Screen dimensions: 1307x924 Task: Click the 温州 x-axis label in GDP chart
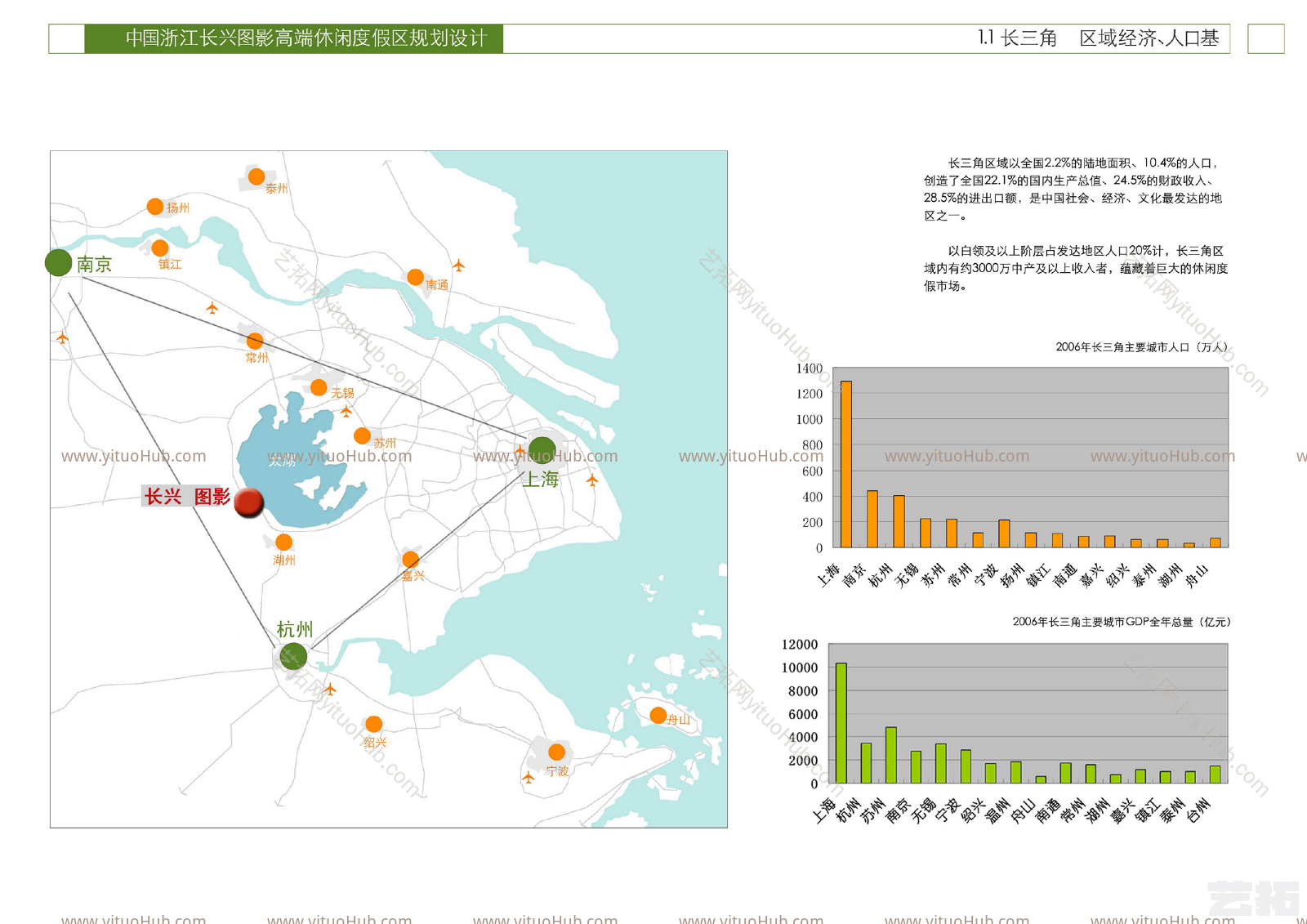pyautogui.click(x=998, y=810)
